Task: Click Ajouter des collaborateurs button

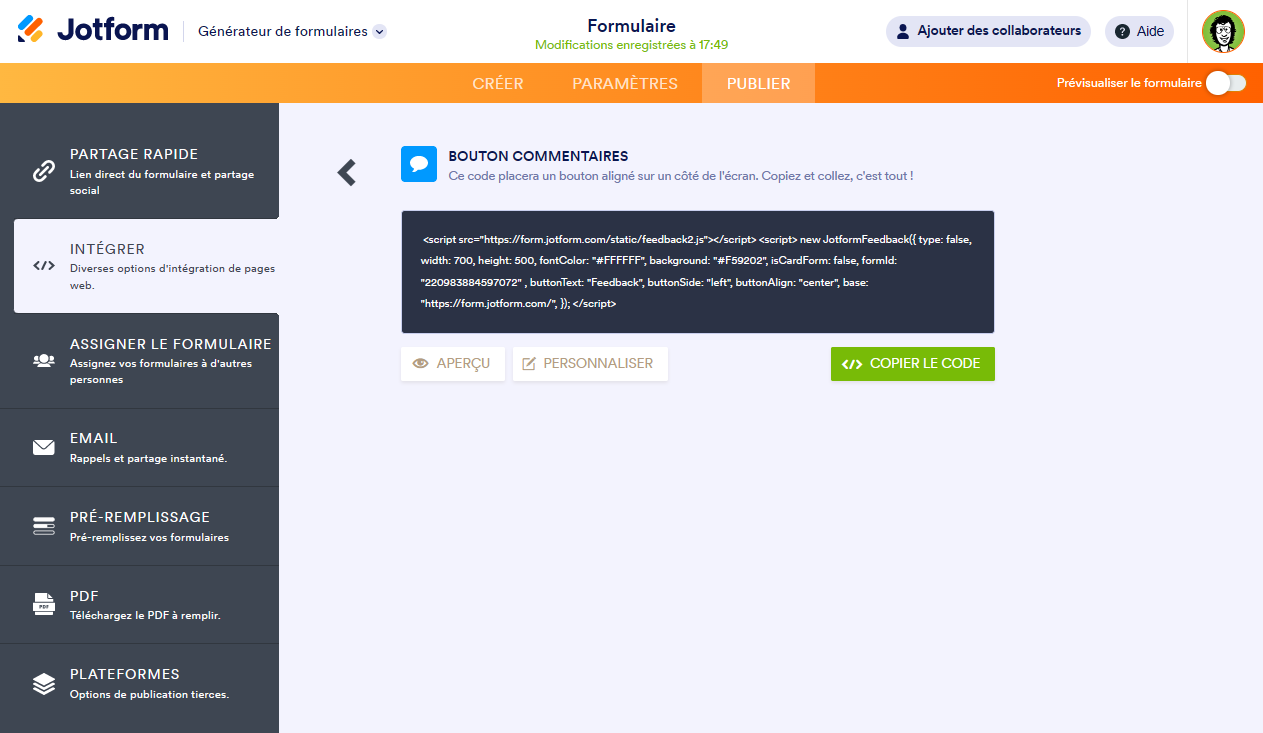Action: pos(989,31)
